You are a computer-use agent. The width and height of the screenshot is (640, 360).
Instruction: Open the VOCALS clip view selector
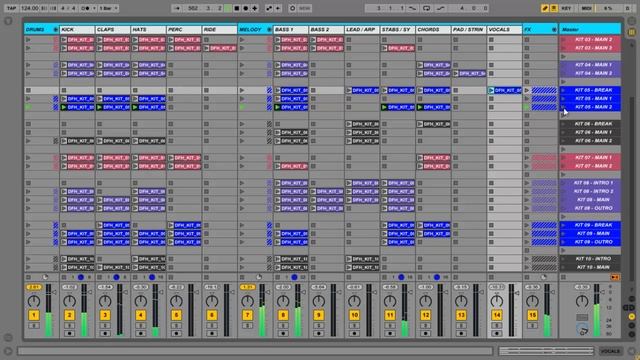(x=610, y=351)
